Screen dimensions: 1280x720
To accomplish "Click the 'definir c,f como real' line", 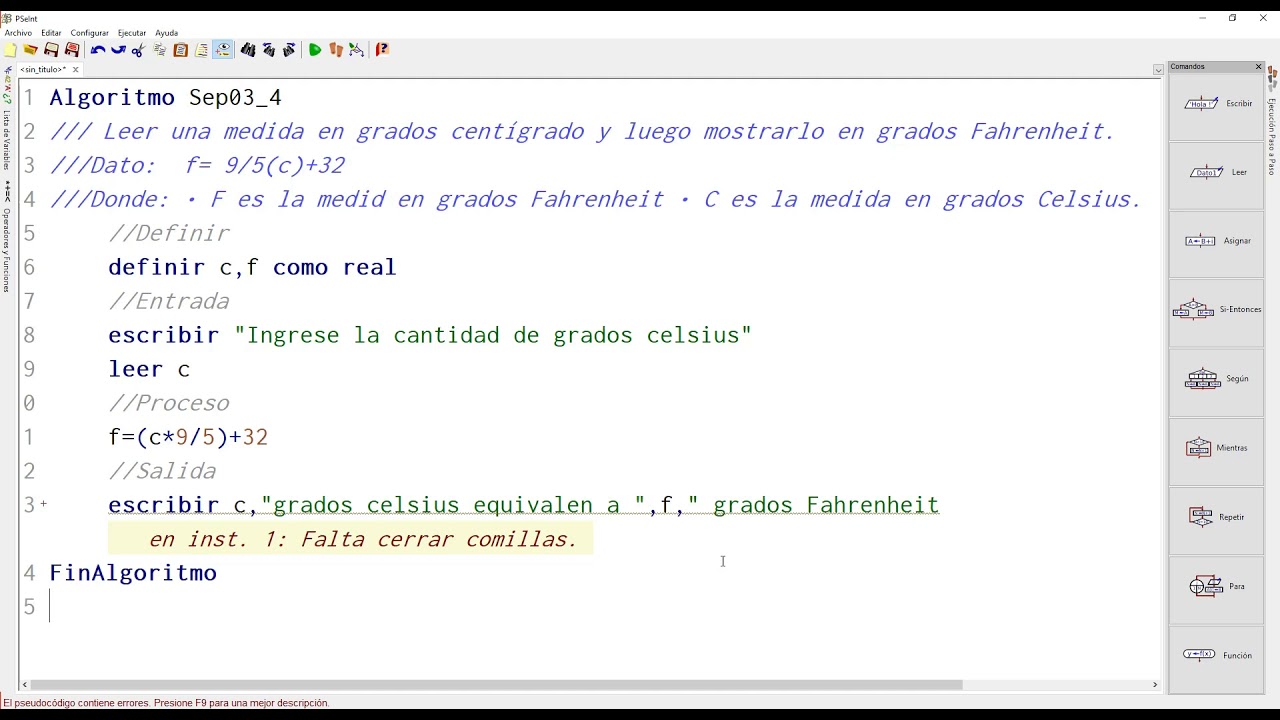I will pos(252,267).
